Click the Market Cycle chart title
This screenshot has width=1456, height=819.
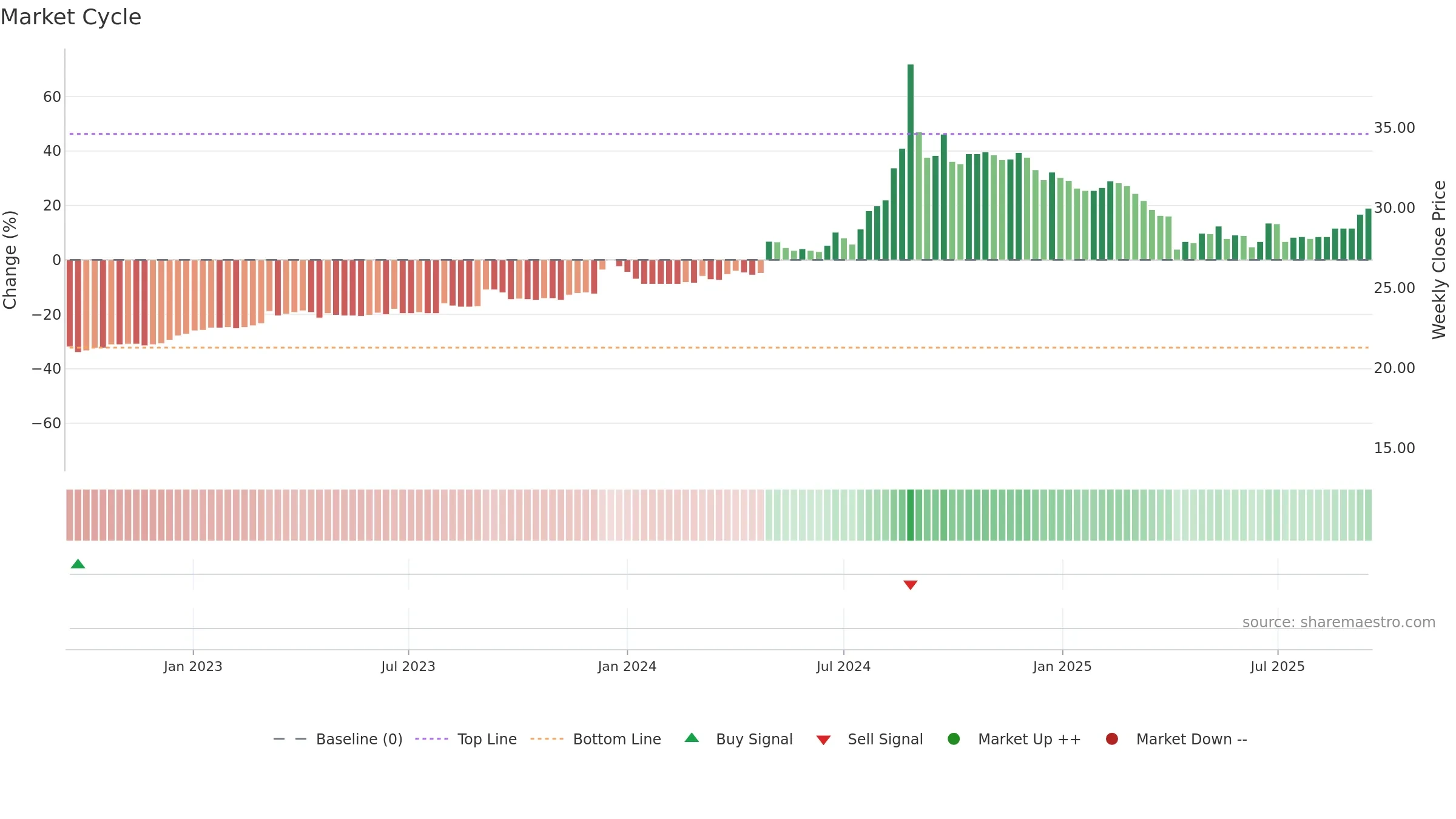pyautogui.click(x=71, y=17)
